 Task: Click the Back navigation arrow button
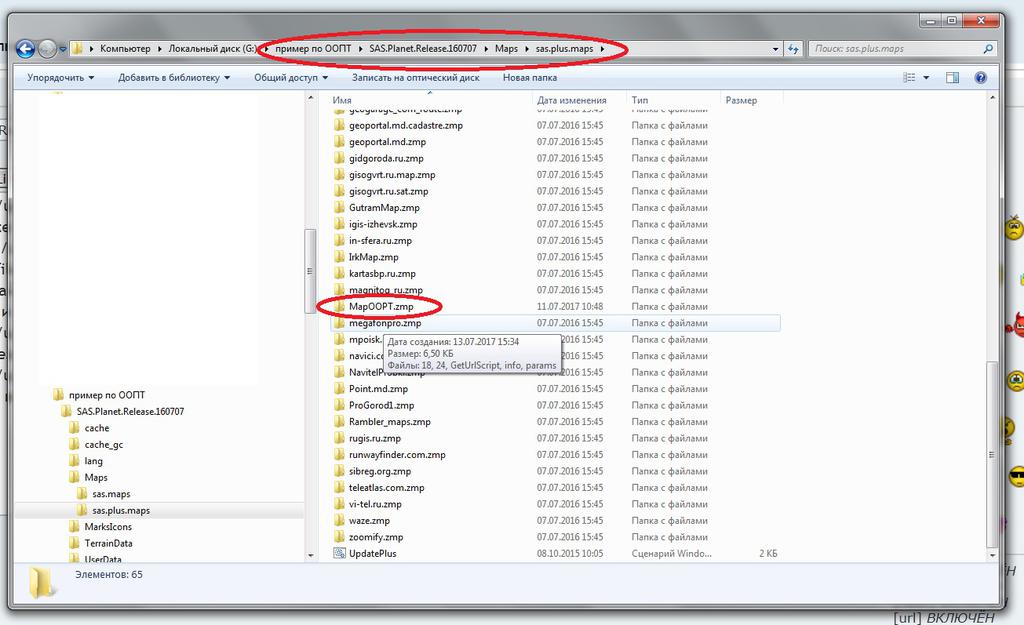(x=26, y=48)
